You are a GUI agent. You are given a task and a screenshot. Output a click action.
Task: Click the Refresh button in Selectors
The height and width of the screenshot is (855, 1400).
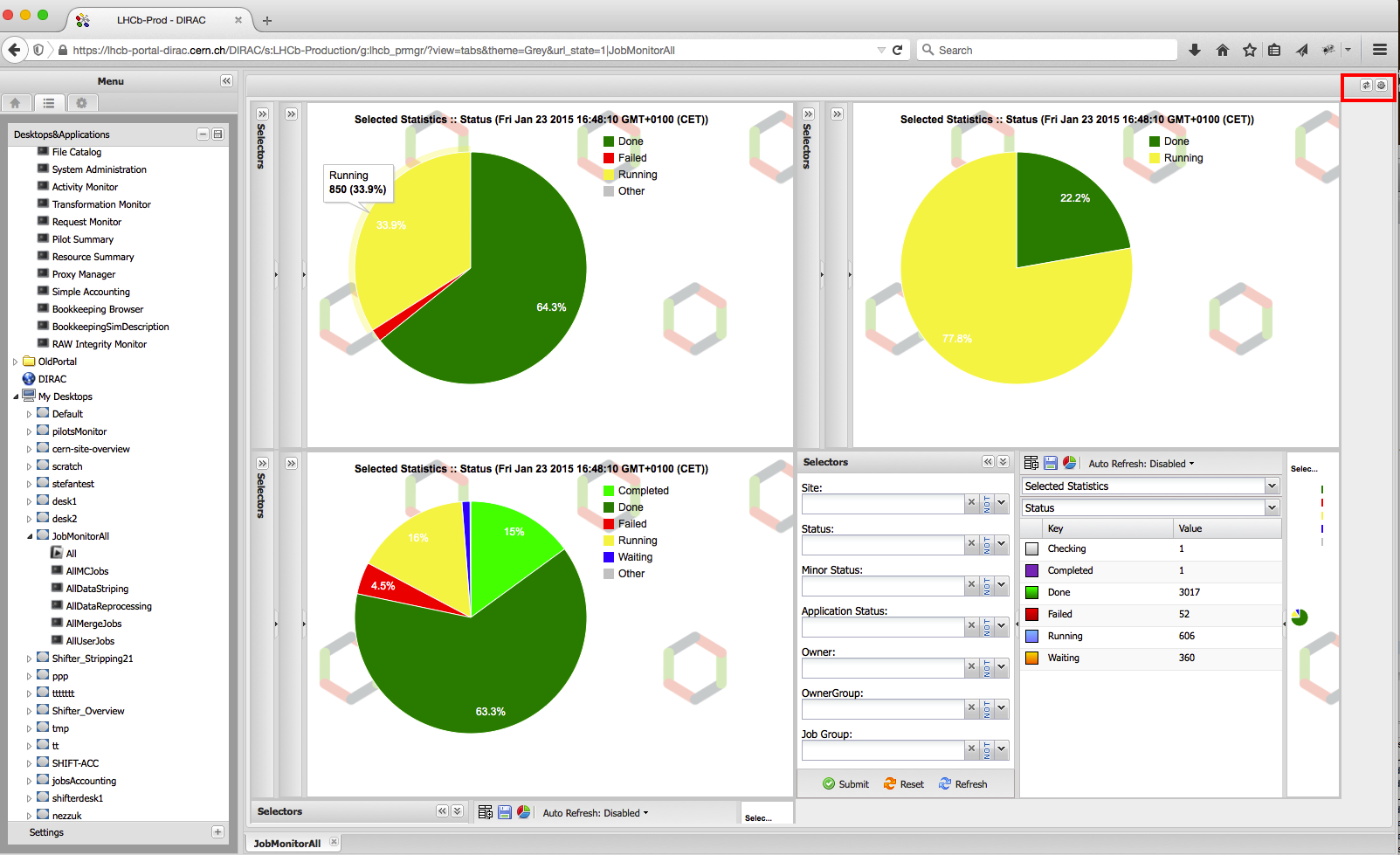(x=962, y=784)
